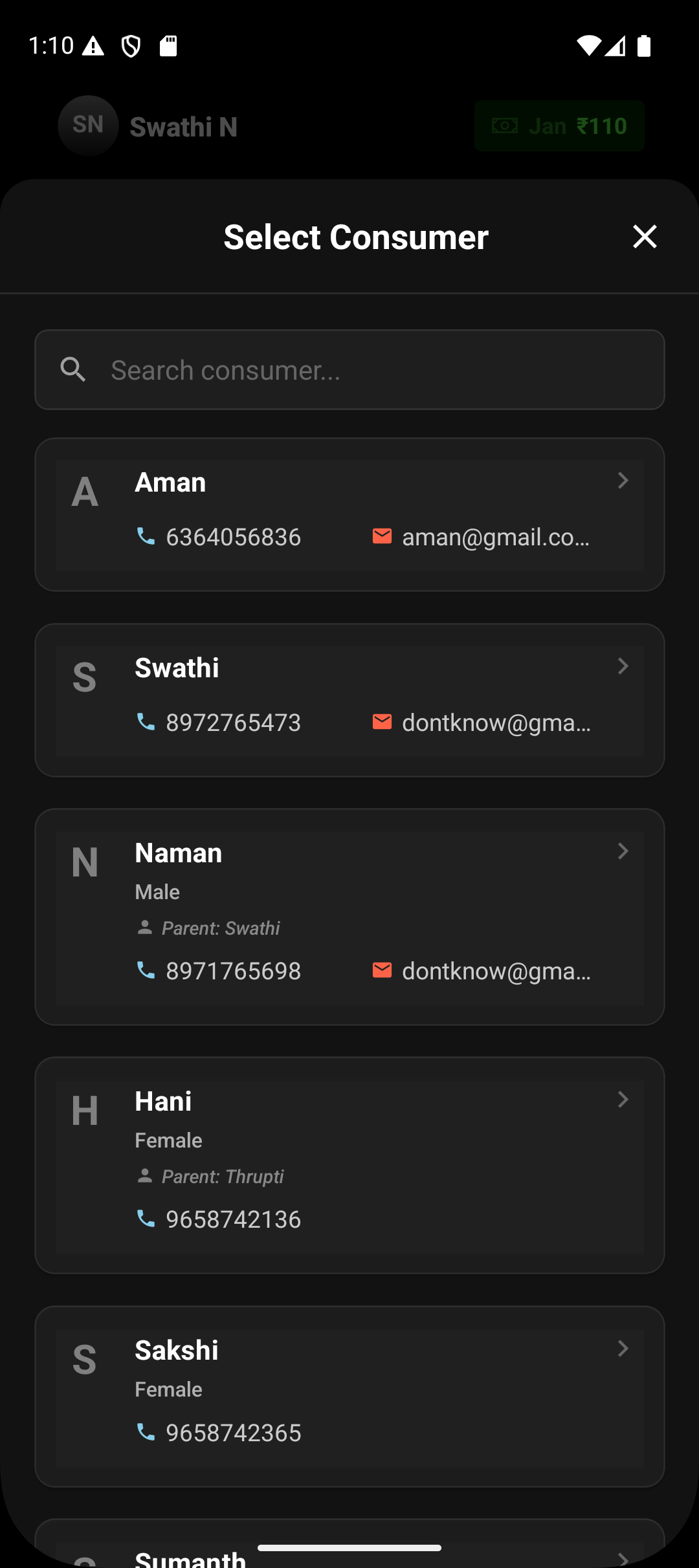Click the Parent: Swathi label
The image size is (699, 1568).
[221, 928]
